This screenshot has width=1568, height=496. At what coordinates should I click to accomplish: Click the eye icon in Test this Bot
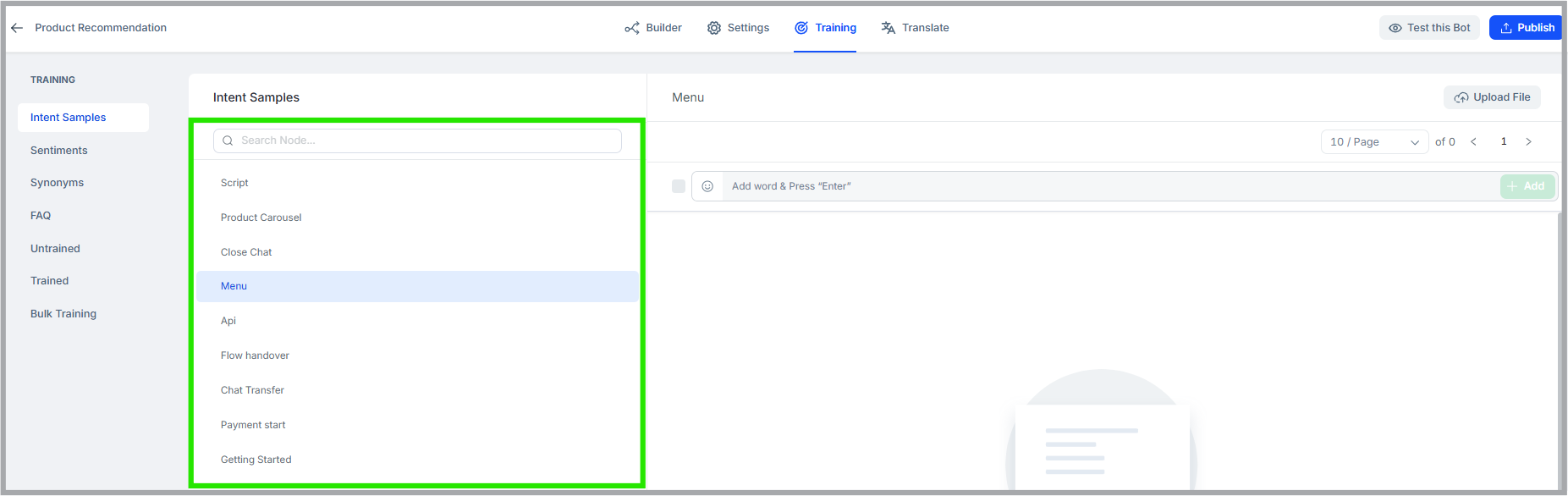1395,28
